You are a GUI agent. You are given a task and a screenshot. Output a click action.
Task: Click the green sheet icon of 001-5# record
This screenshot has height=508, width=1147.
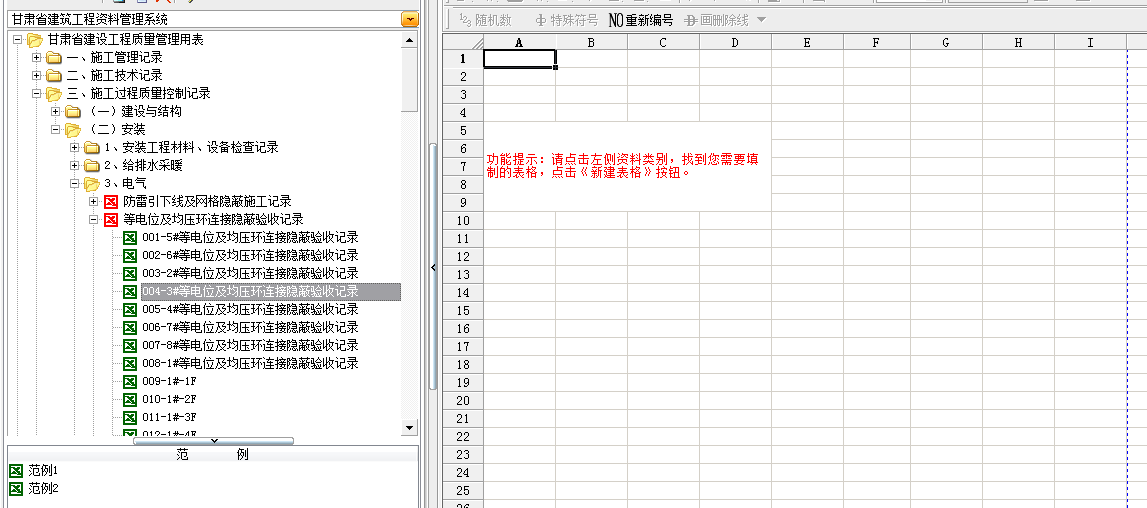point(130,237)
